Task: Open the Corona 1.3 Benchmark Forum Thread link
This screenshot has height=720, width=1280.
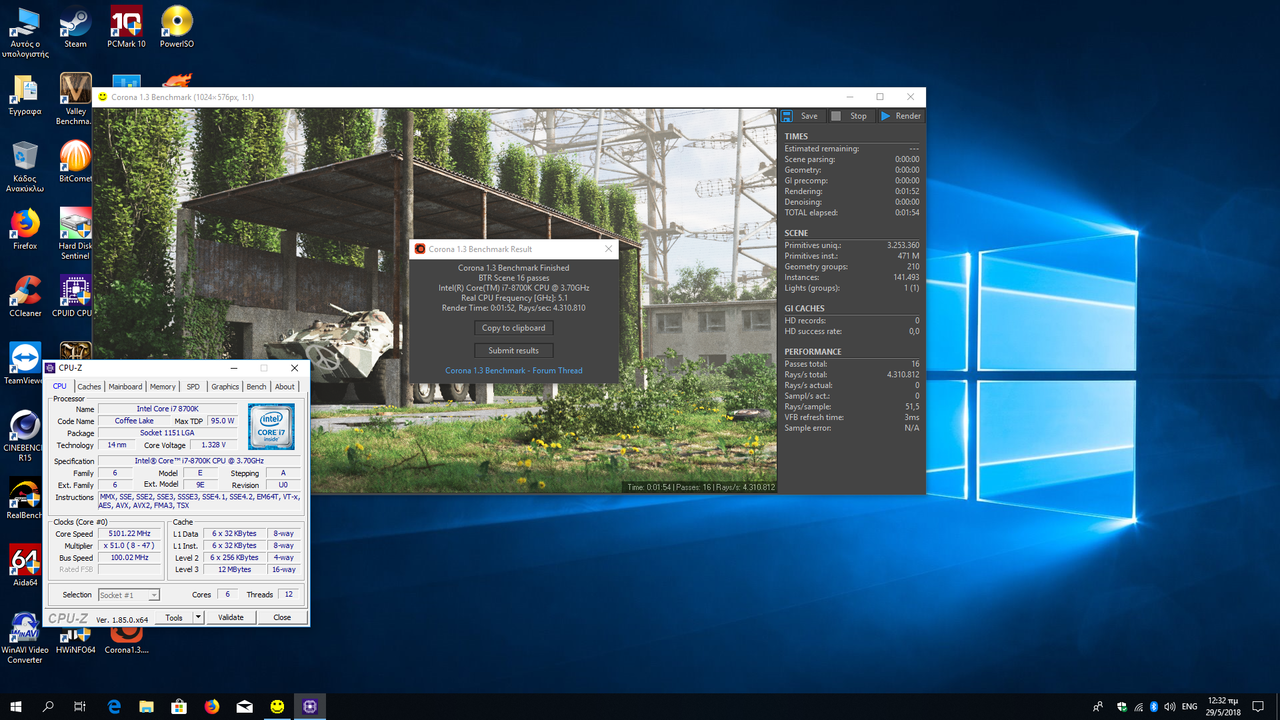Action: tap(514, 371)
